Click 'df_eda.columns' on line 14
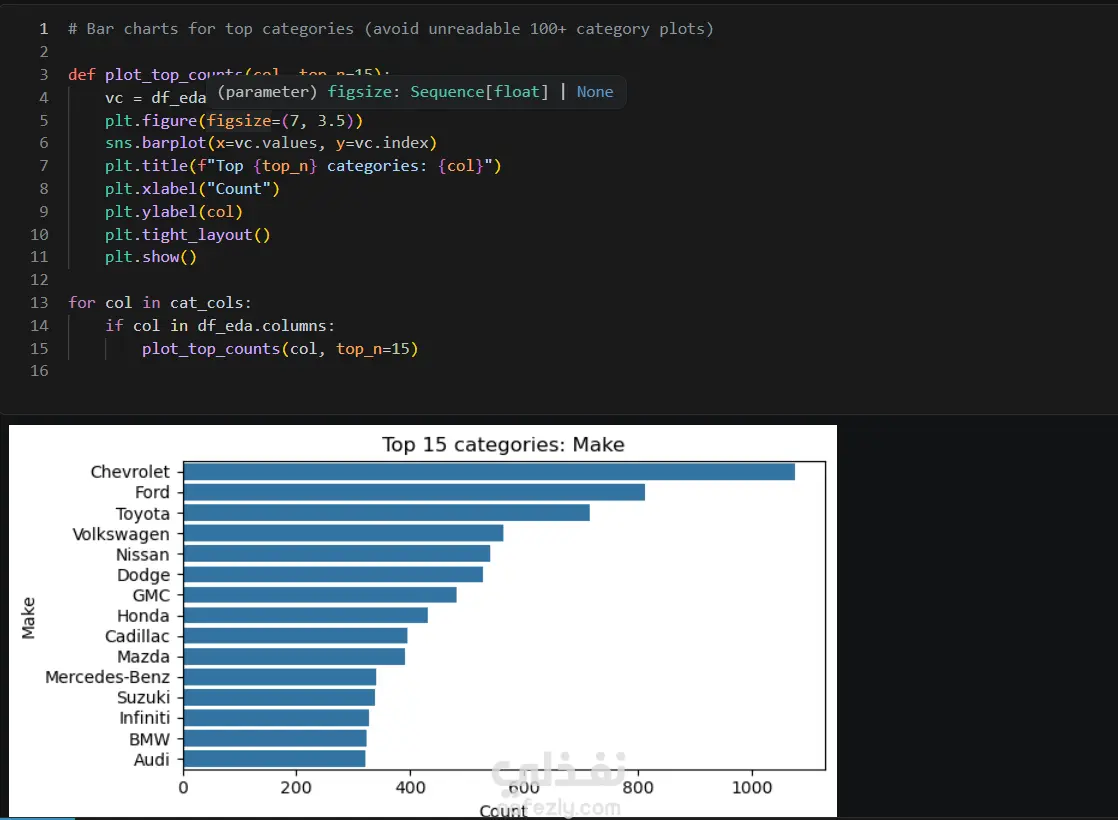 tap(262, 326)
